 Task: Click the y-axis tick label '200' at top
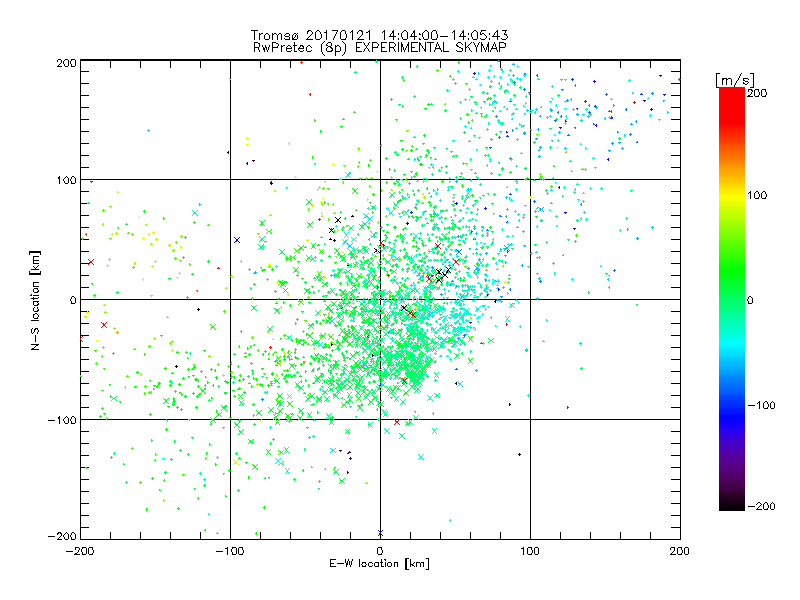66,63
